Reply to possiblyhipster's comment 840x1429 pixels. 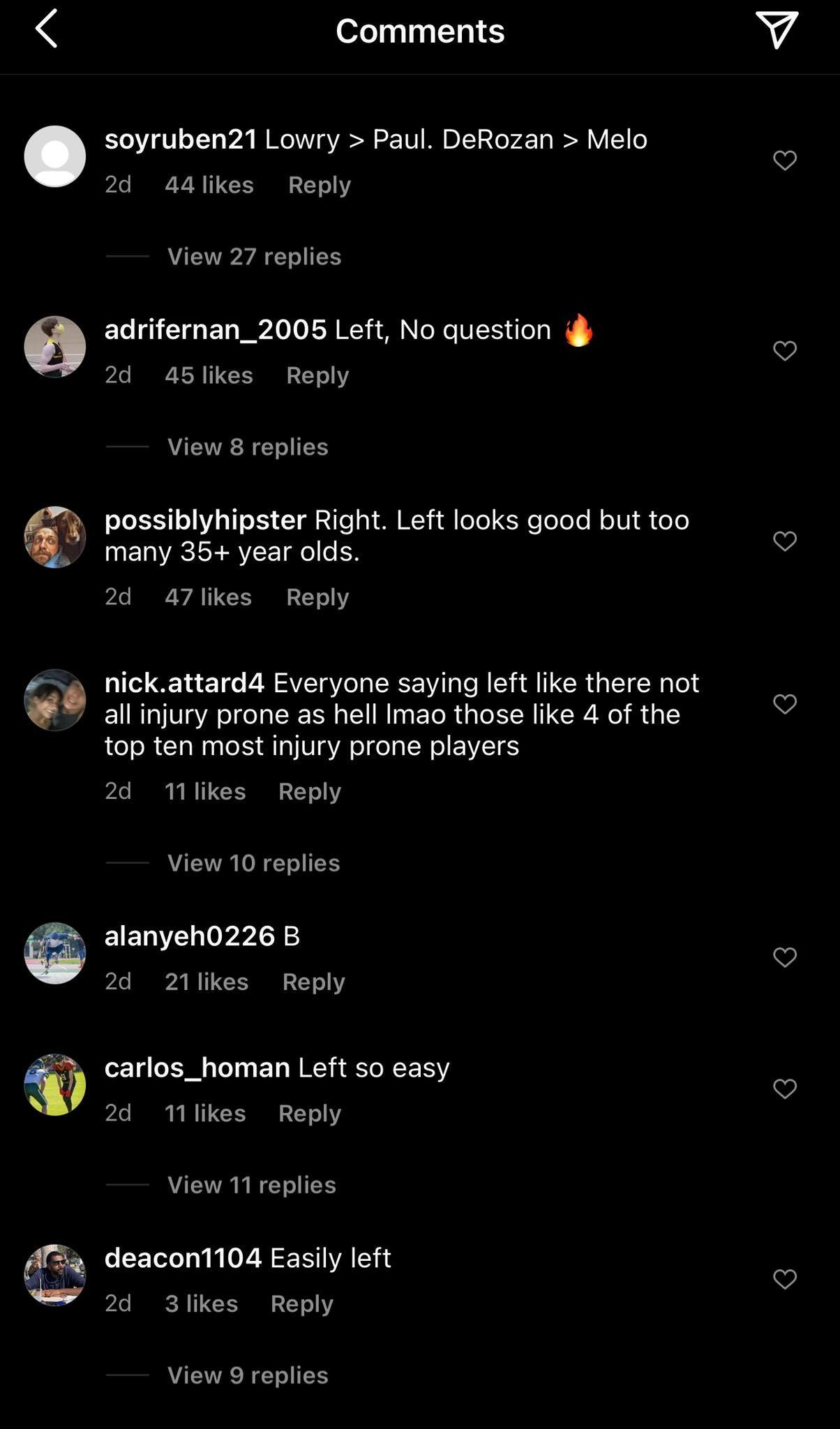click(x=317, y=597)
